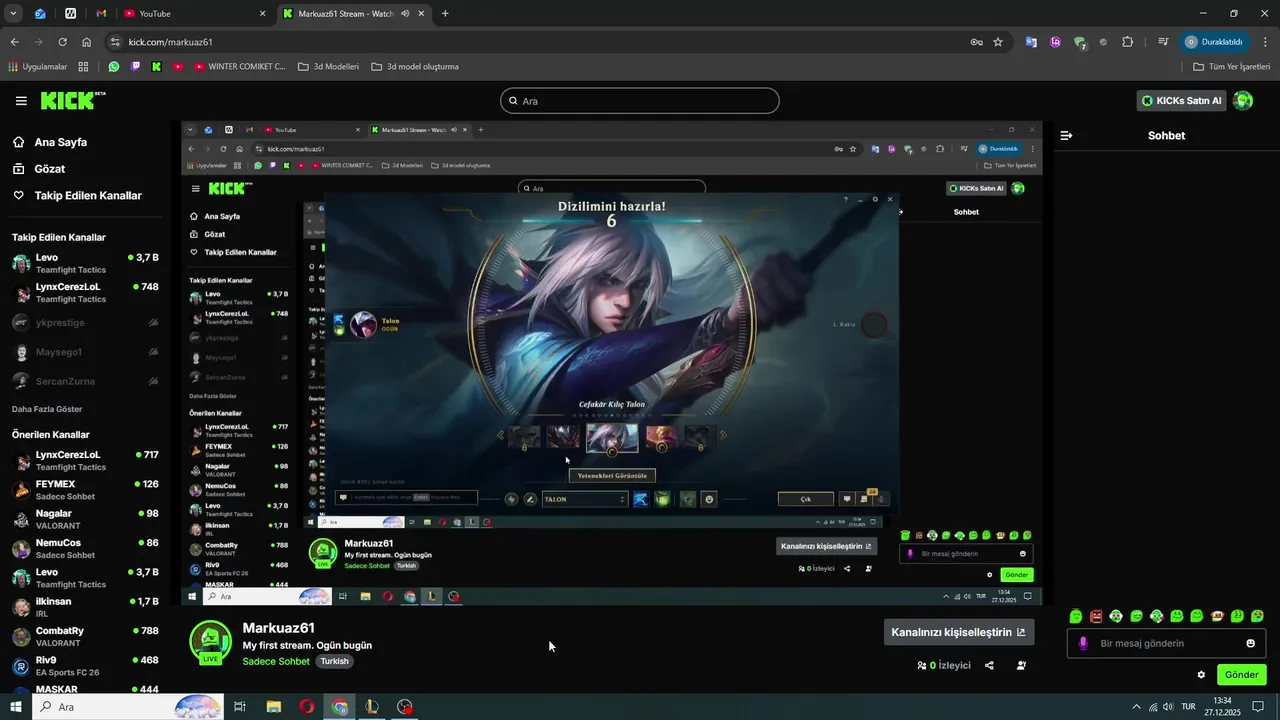Click the Bir mesaj gönderin chat input
Viewport: 1280px width, 720px height.
(1167, 643)
